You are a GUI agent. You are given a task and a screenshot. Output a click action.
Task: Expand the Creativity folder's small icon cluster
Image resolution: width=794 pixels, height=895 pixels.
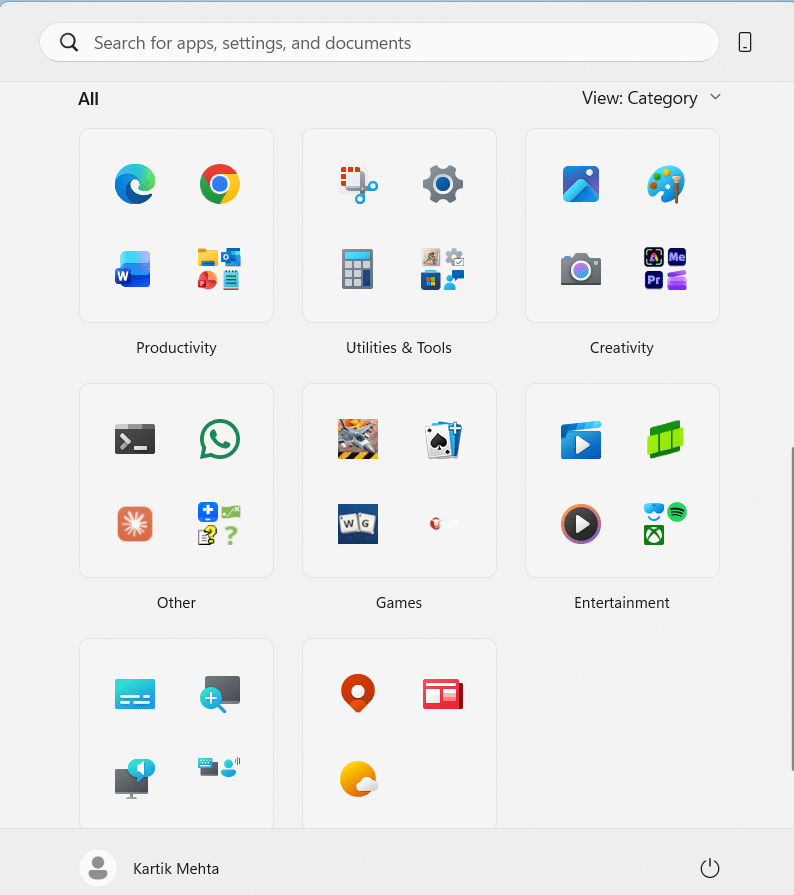[665, 269]
